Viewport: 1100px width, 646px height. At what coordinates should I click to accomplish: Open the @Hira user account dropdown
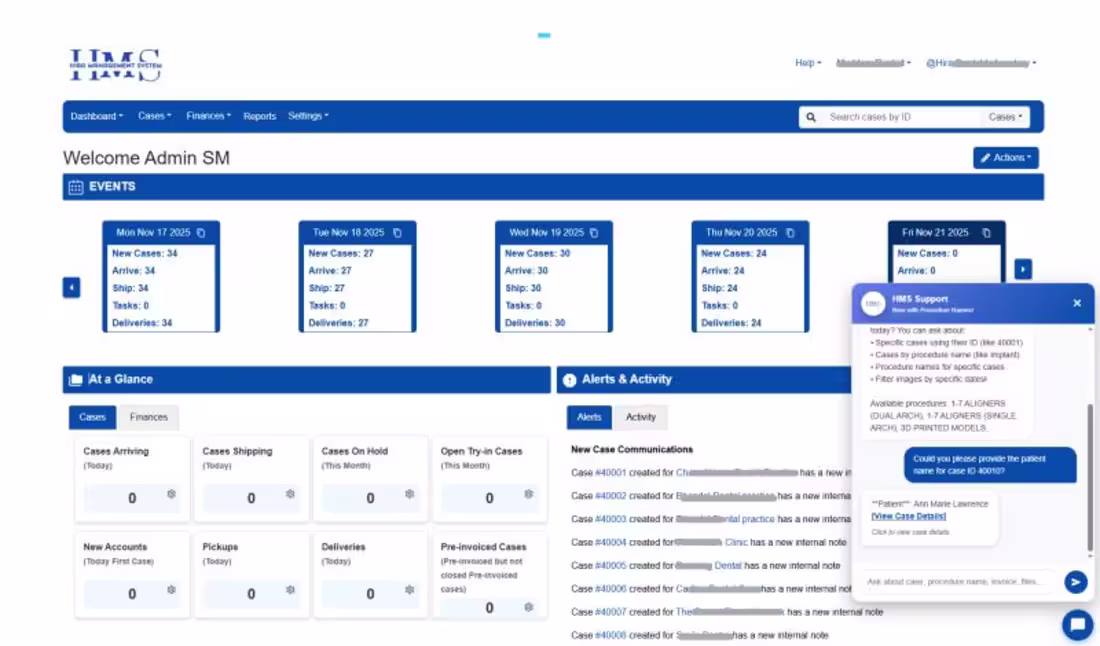click(x=981, y=63)
